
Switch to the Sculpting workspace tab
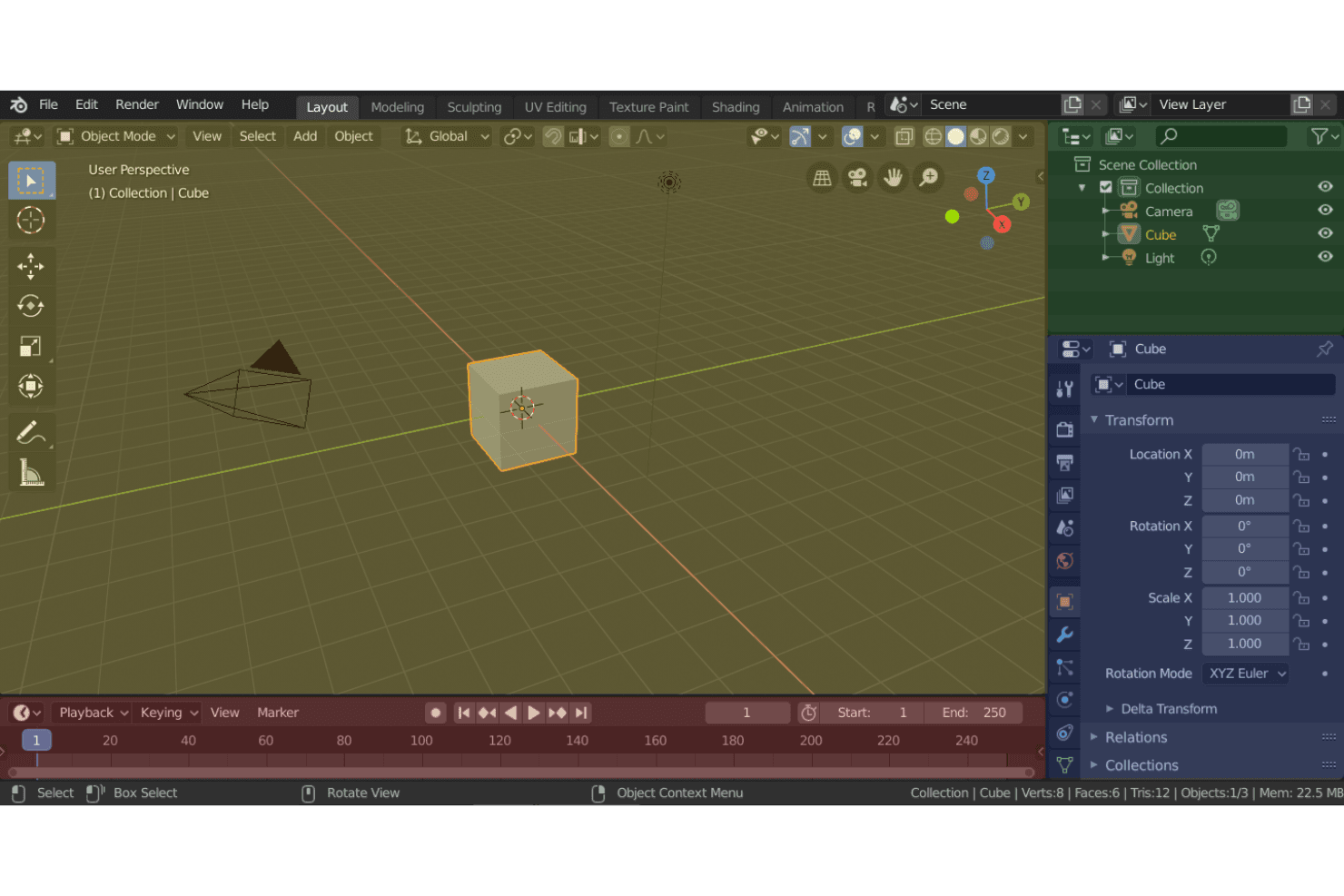tap(474, 107)
